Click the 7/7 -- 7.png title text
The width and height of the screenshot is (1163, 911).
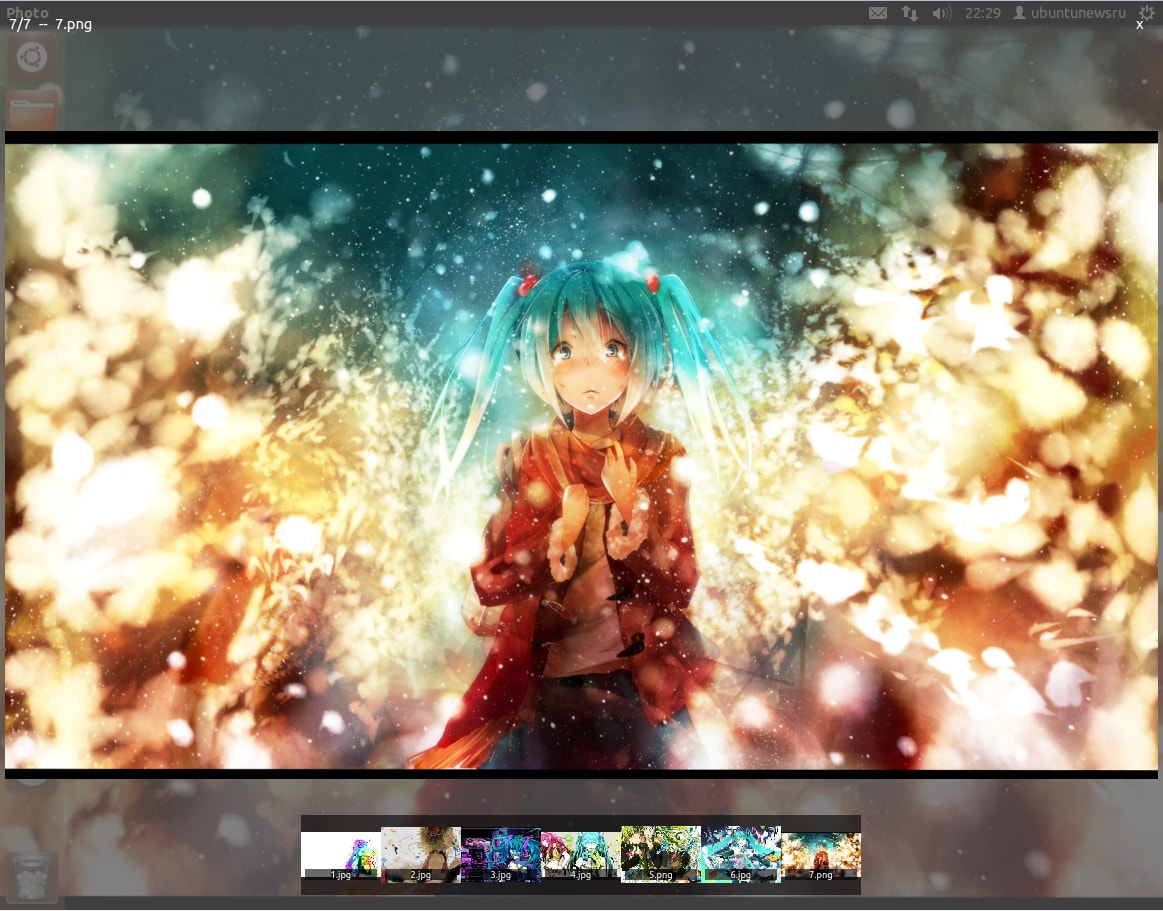point(50,24)
